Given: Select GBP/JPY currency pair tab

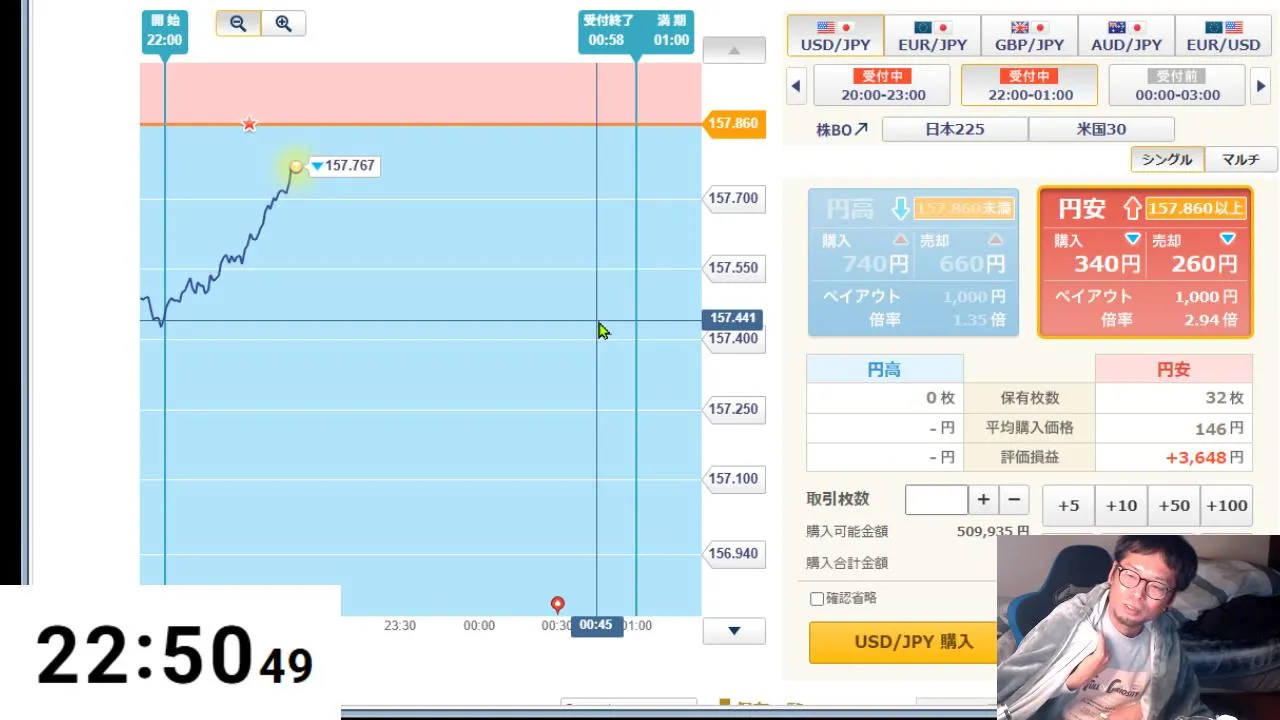Looking at the screenshot, I should (x=1029, y=36).
